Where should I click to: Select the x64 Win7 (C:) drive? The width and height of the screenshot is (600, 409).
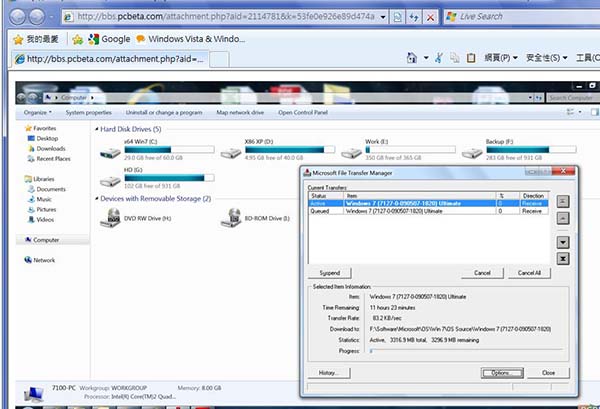click(x=157, y=149)
